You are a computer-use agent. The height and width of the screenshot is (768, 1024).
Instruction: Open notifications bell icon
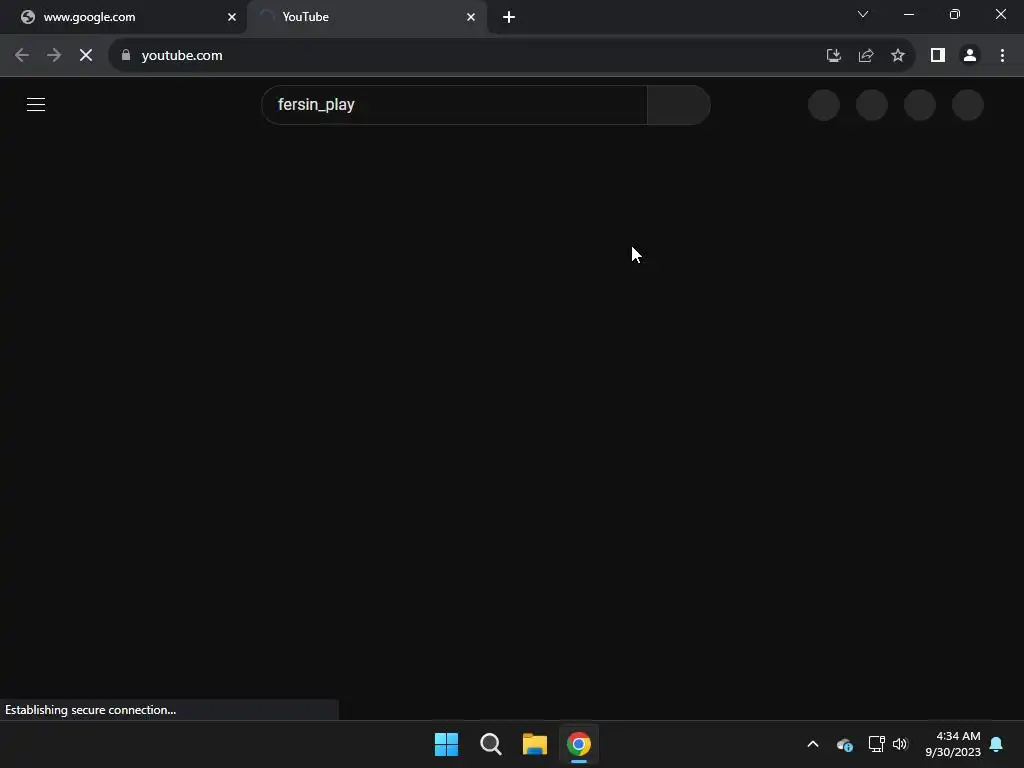point(997,744)
